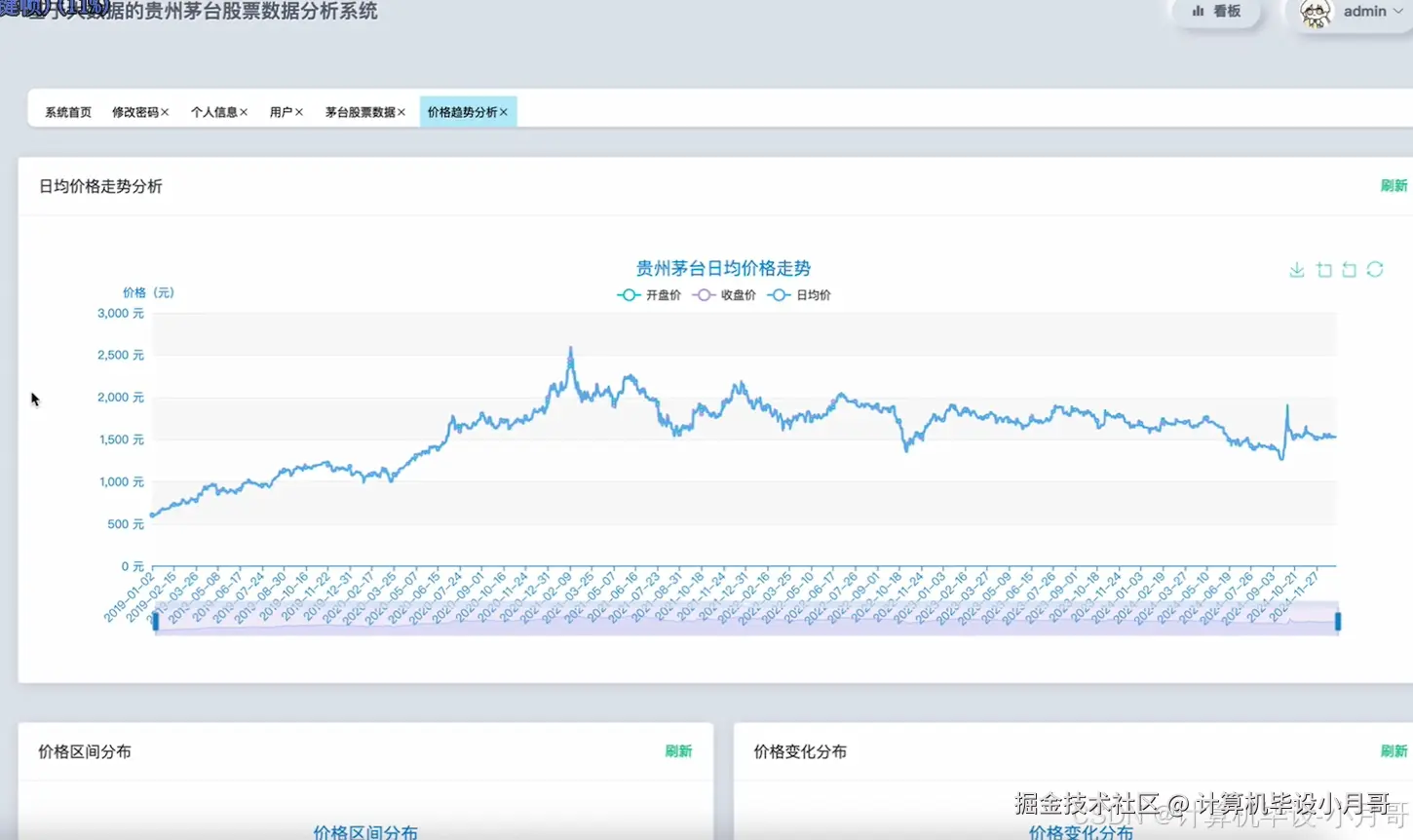Click the 个人信息 tab close button
This screenshot has height=840, width=1413.
(245, 111)
